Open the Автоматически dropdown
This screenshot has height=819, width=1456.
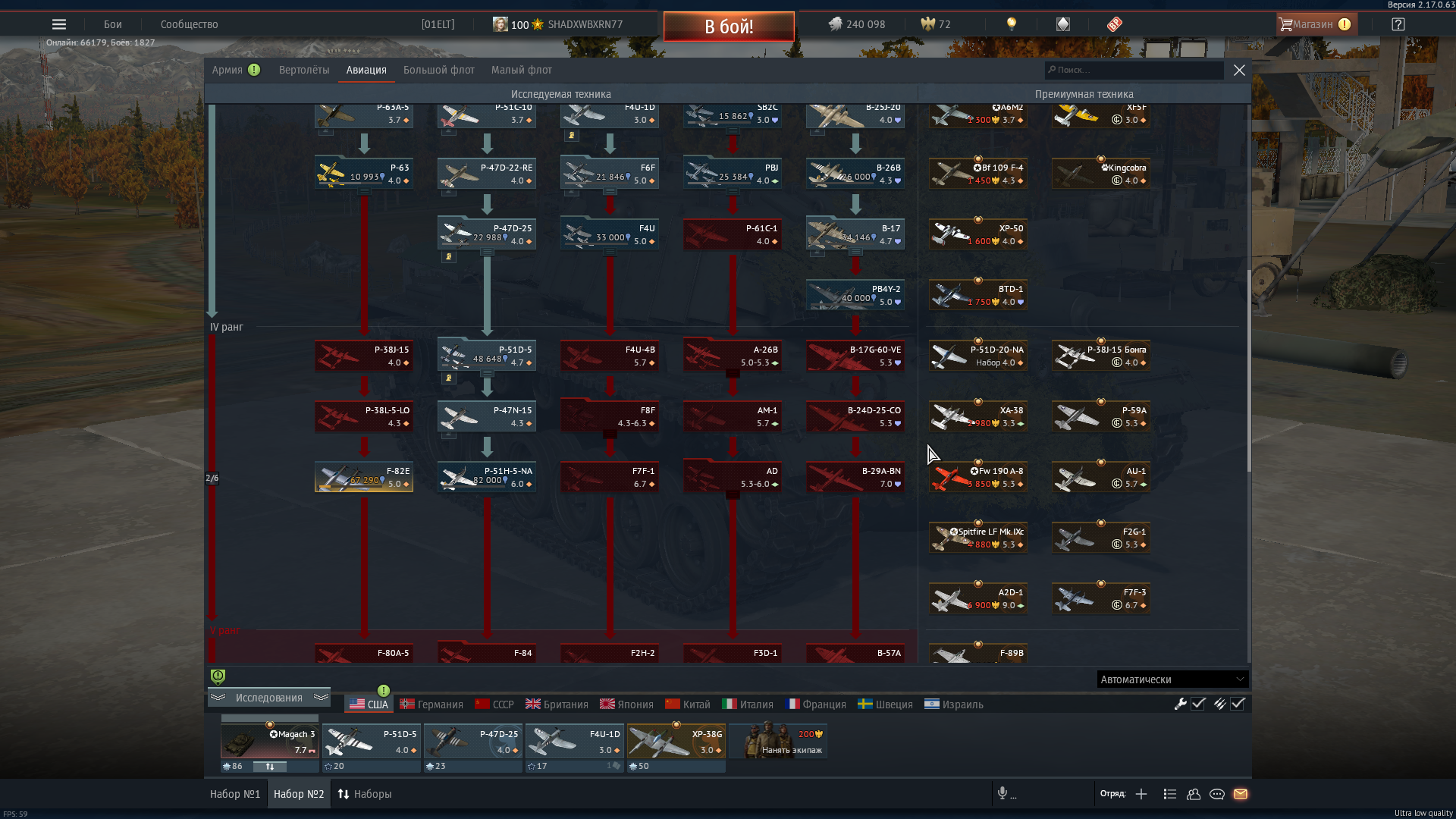(1172, 679)
